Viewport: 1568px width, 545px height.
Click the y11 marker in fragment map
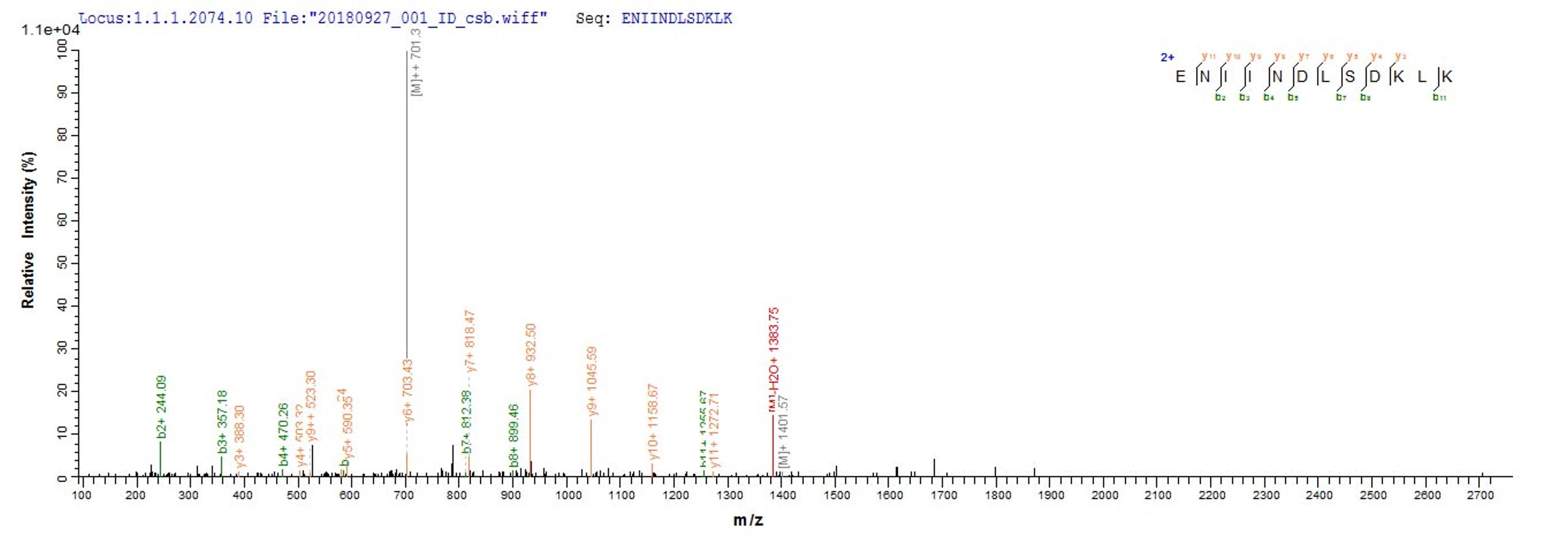pyautogui.click(x=1208, y=57)
